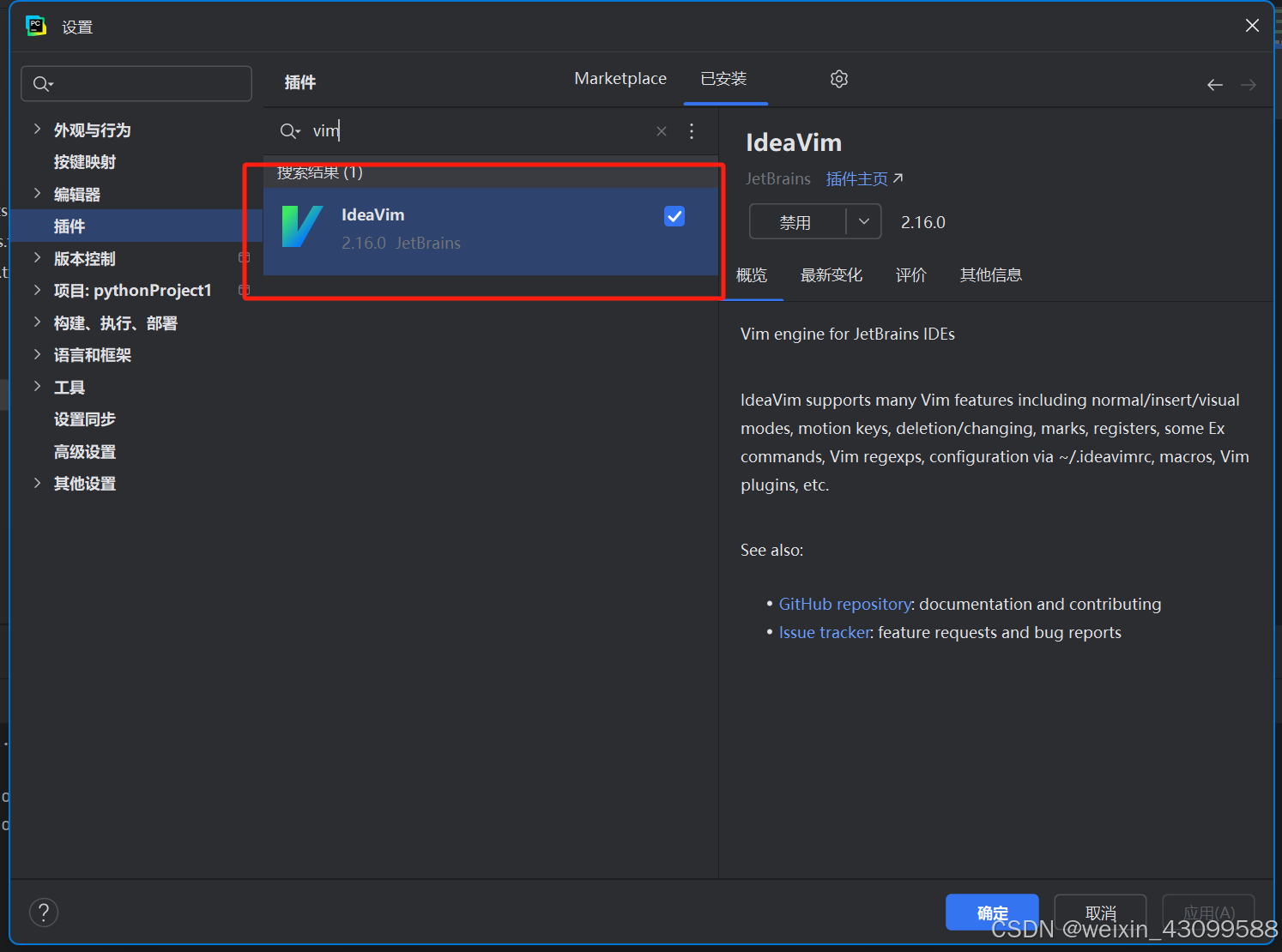
Task: Expand the 项目: pythonProject1 node
Action: (x=37, y=290)
